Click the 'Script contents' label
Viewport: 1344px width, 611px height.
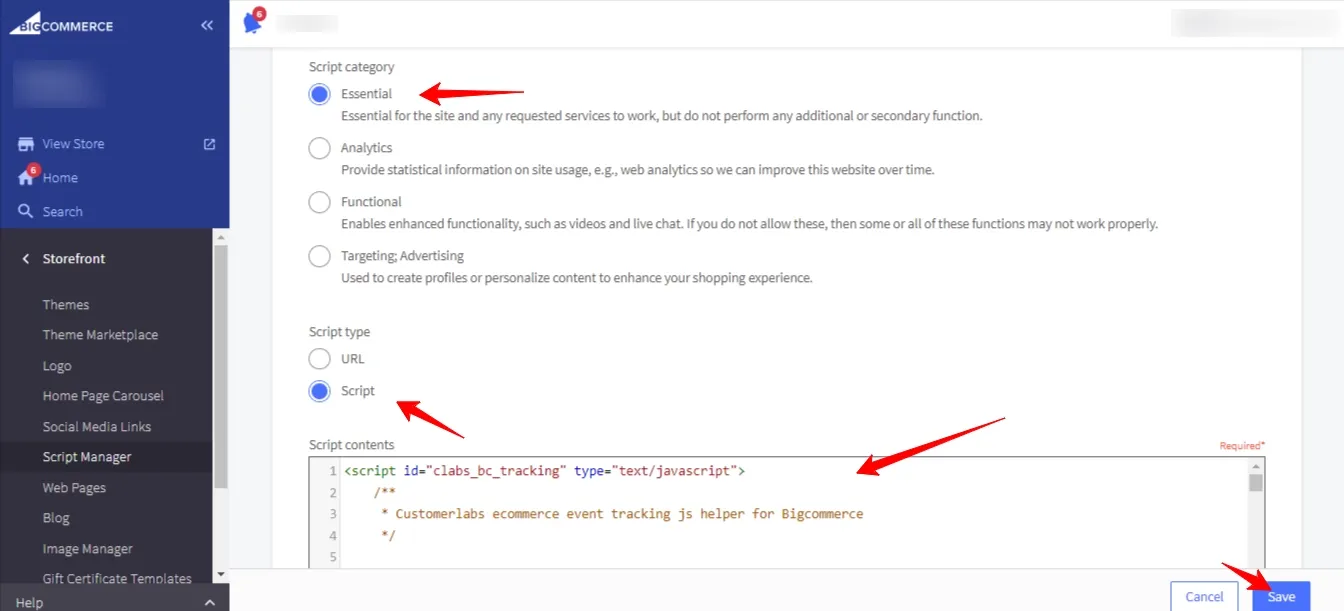351,445
